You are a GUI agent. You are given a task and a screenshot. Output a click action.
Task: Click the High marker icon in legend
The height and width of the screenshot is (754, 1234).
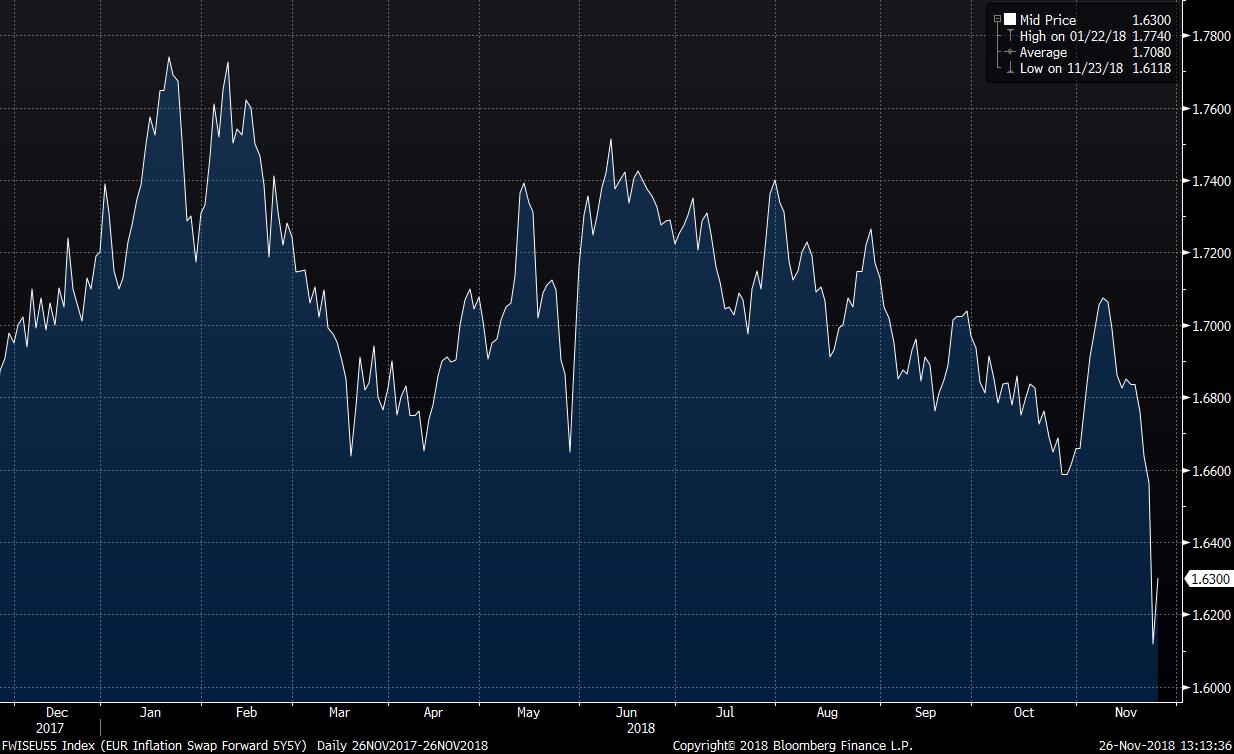1010,36
